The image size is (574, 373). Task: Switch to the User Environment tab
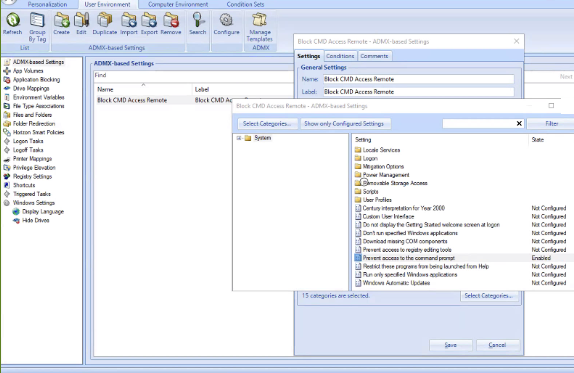click(107, 4)
